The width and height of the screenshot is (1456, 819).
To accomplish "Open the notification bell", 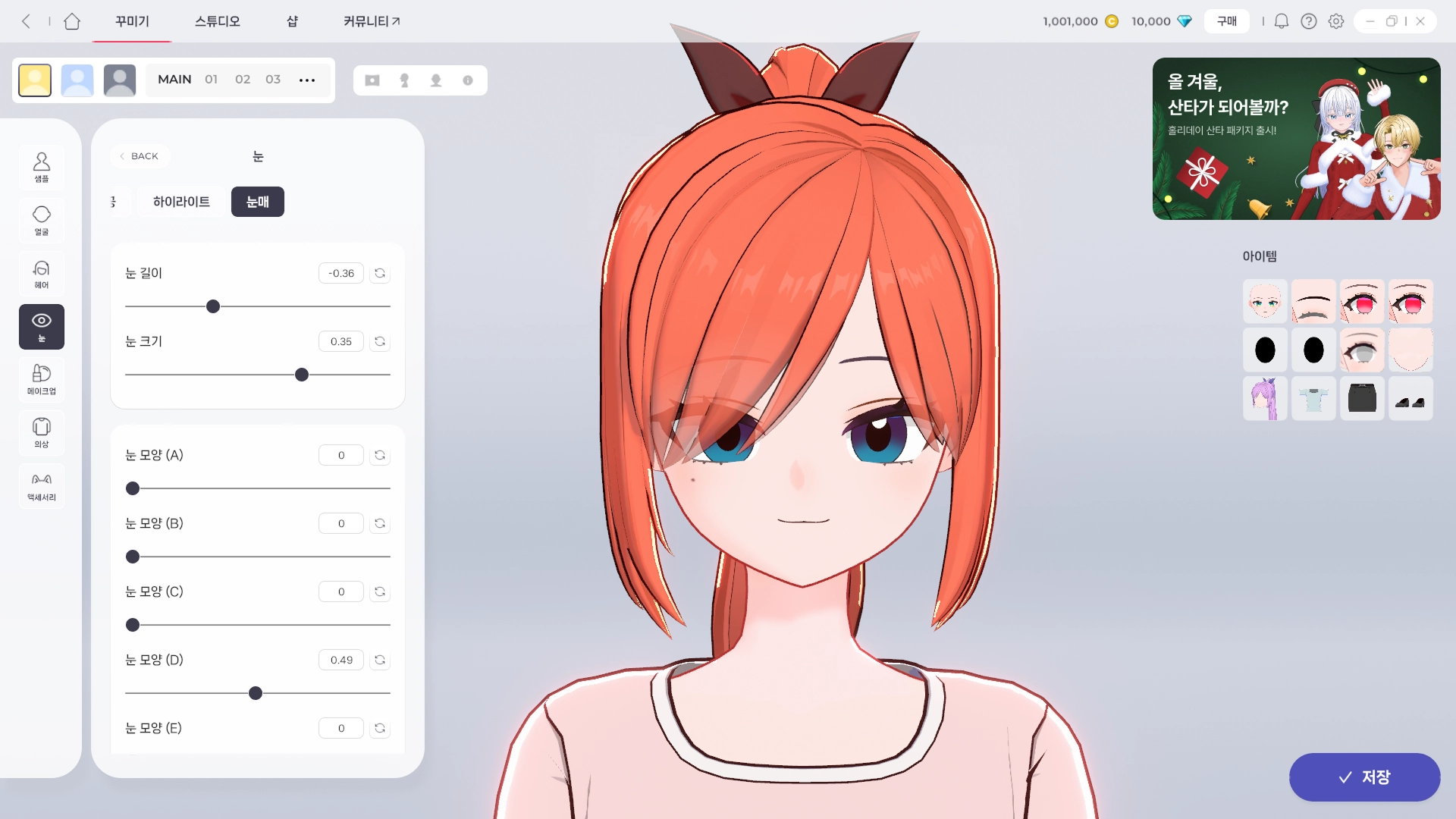I will (1281, 21).
